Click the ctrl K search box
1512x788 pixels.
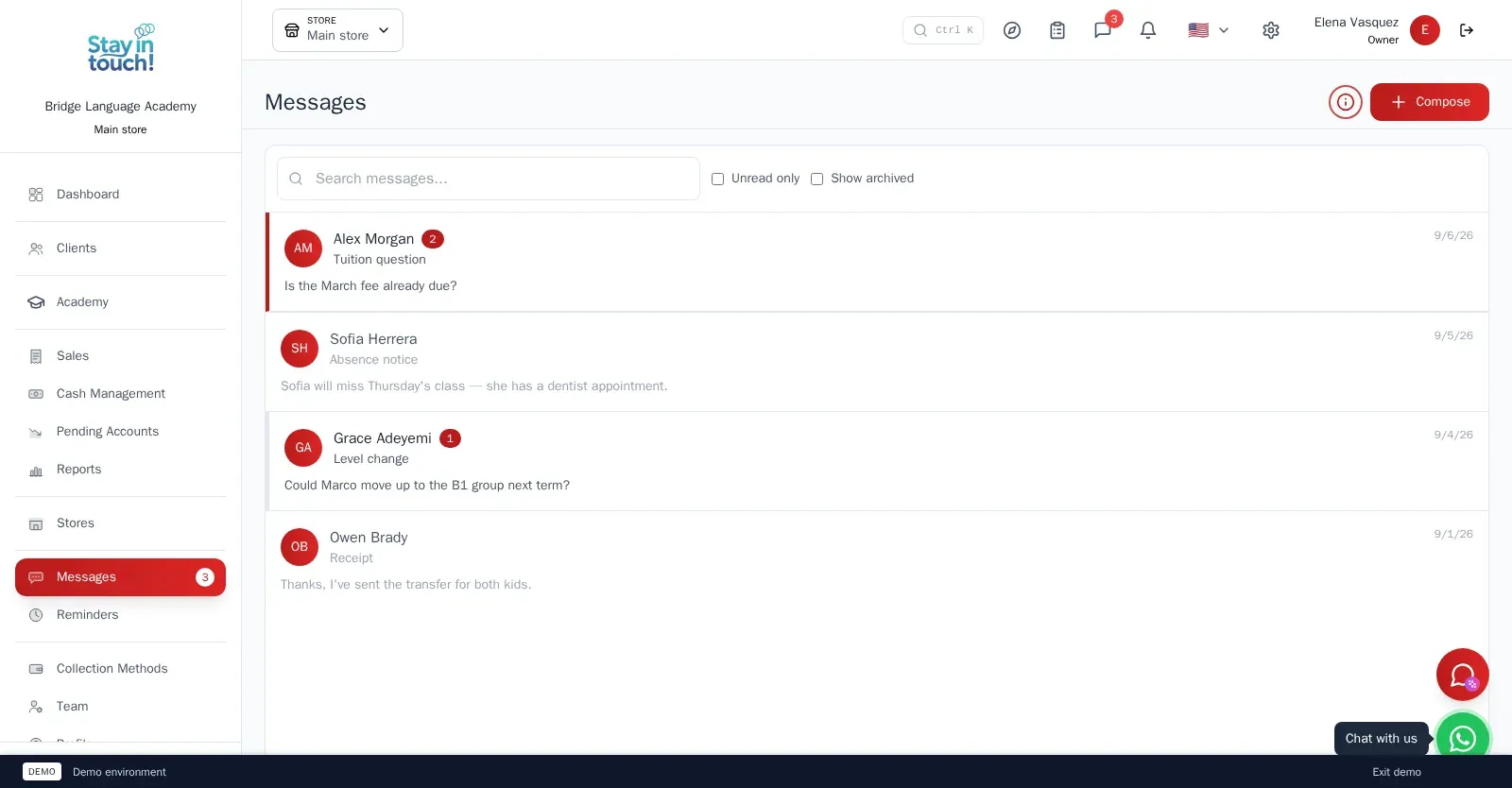(943, 30)
